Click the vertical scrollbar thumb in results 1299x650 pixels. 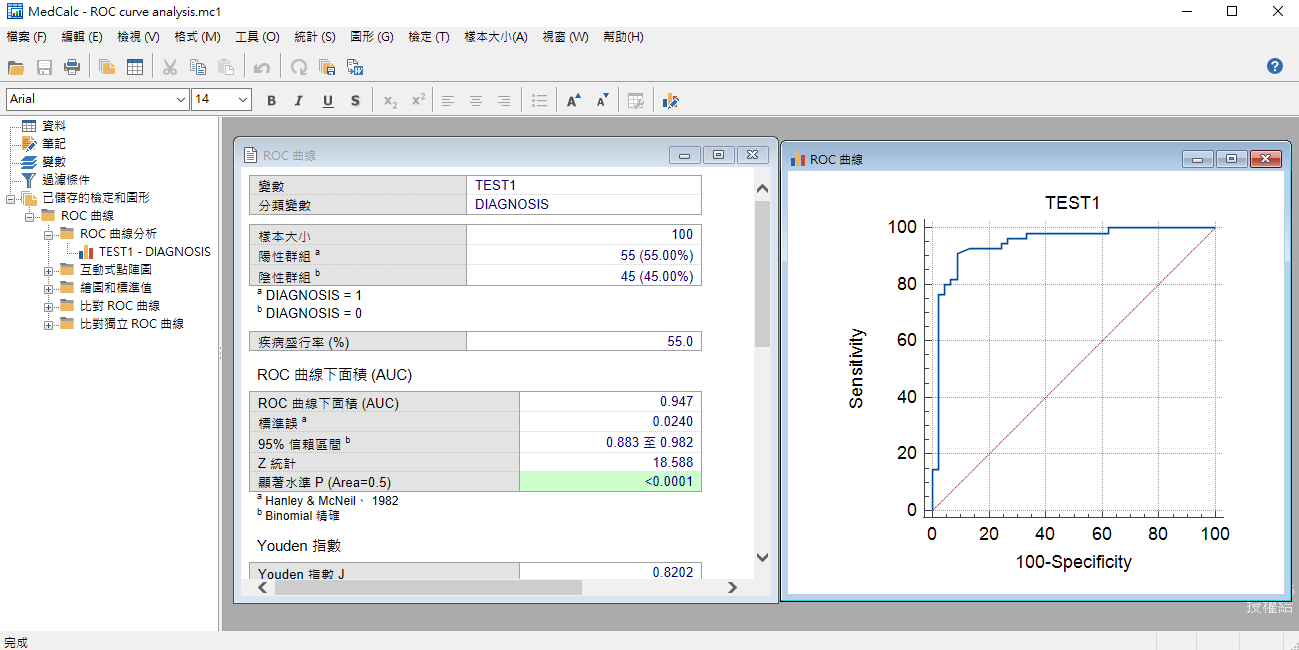pyautogui.click(x=762, y=272)
